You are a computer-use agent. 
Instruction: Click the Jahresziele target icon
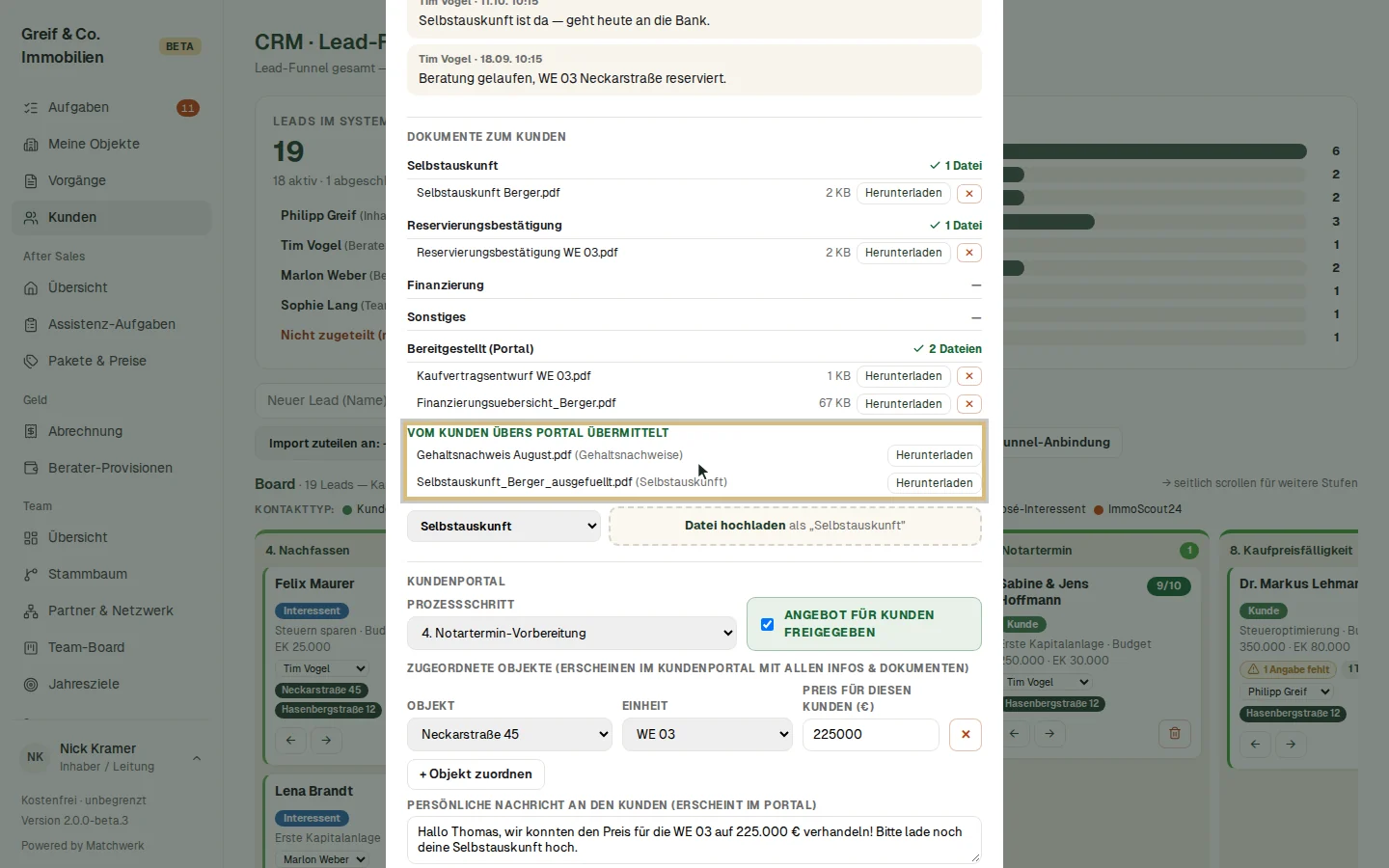[x=31, y=685]
